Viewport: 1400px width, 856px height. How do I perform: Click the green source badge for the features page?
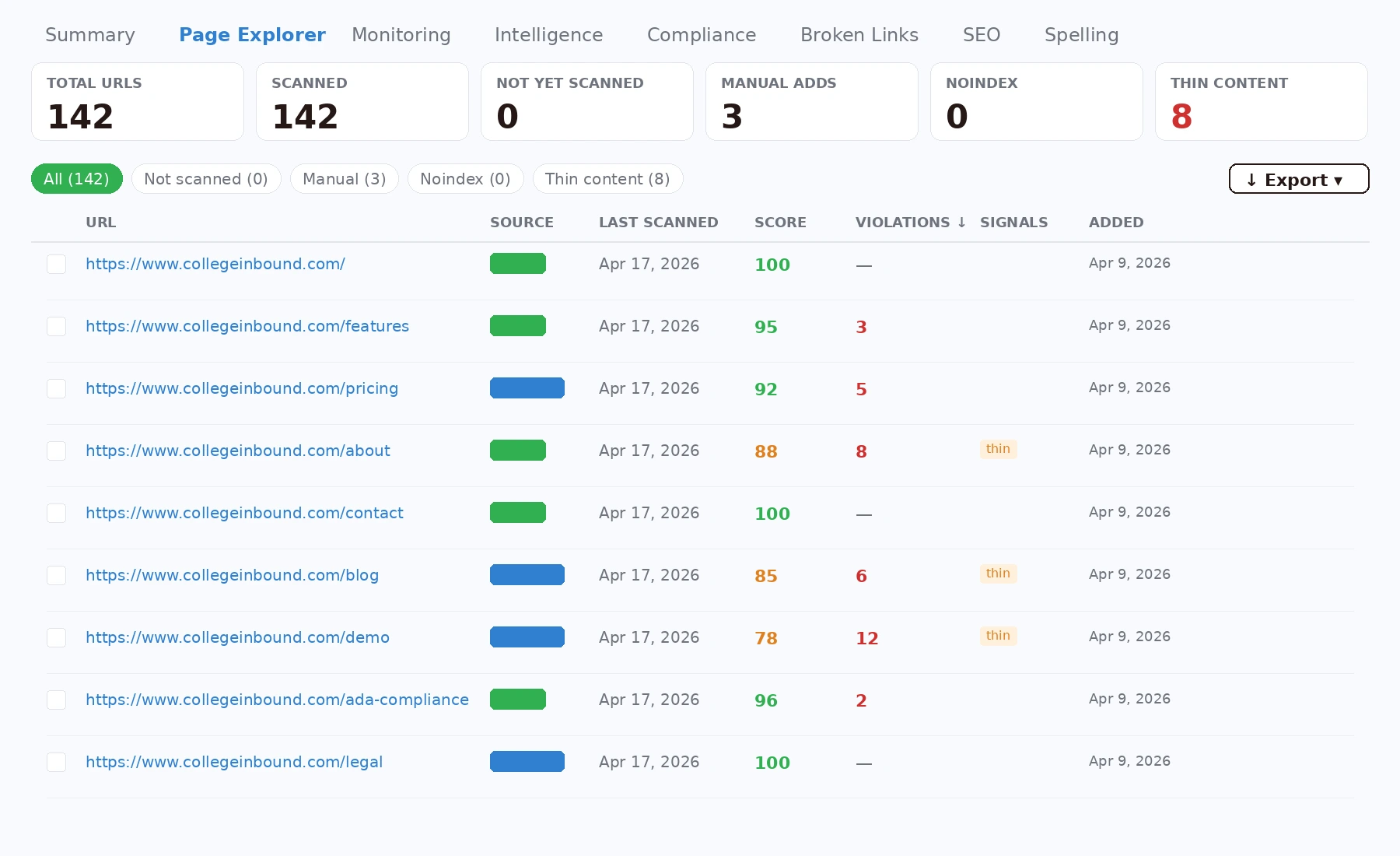pos(518,325)
